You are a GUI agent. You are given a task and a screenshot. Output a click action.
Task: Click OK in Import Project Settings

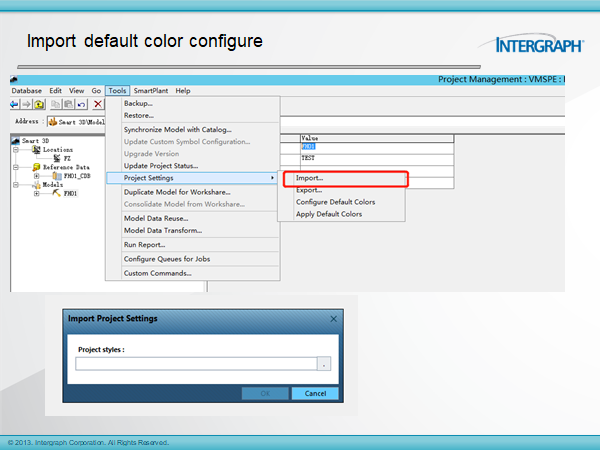coord(265,393)
